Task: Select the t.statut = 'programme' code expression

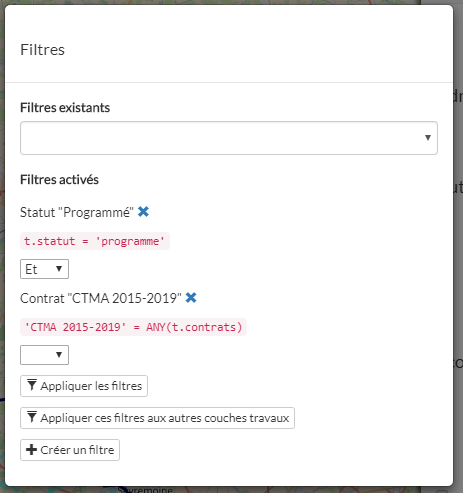Action: [95, 241]
